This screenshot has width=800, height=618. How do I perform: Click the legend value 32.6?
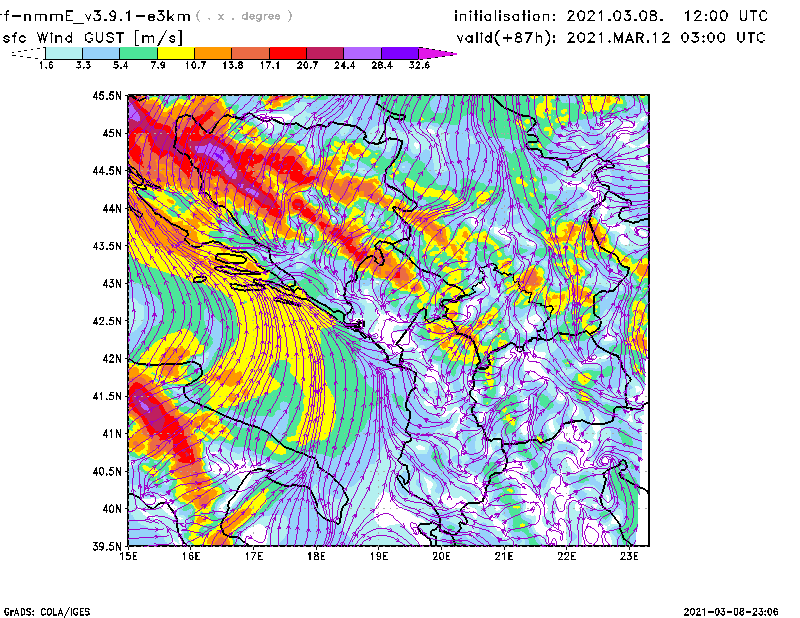419,65
